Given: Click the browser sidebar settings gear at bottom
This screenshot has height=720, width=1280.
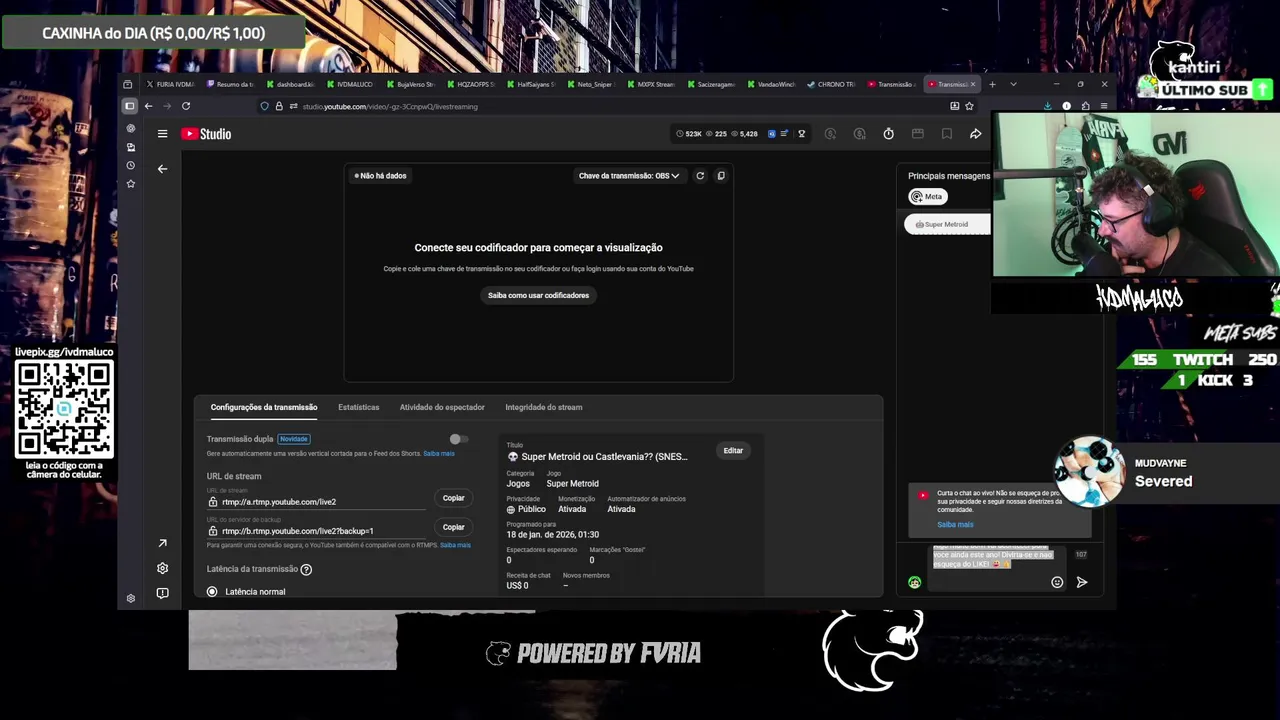Looking at the screenshot, I should click(x=130, y=598).
